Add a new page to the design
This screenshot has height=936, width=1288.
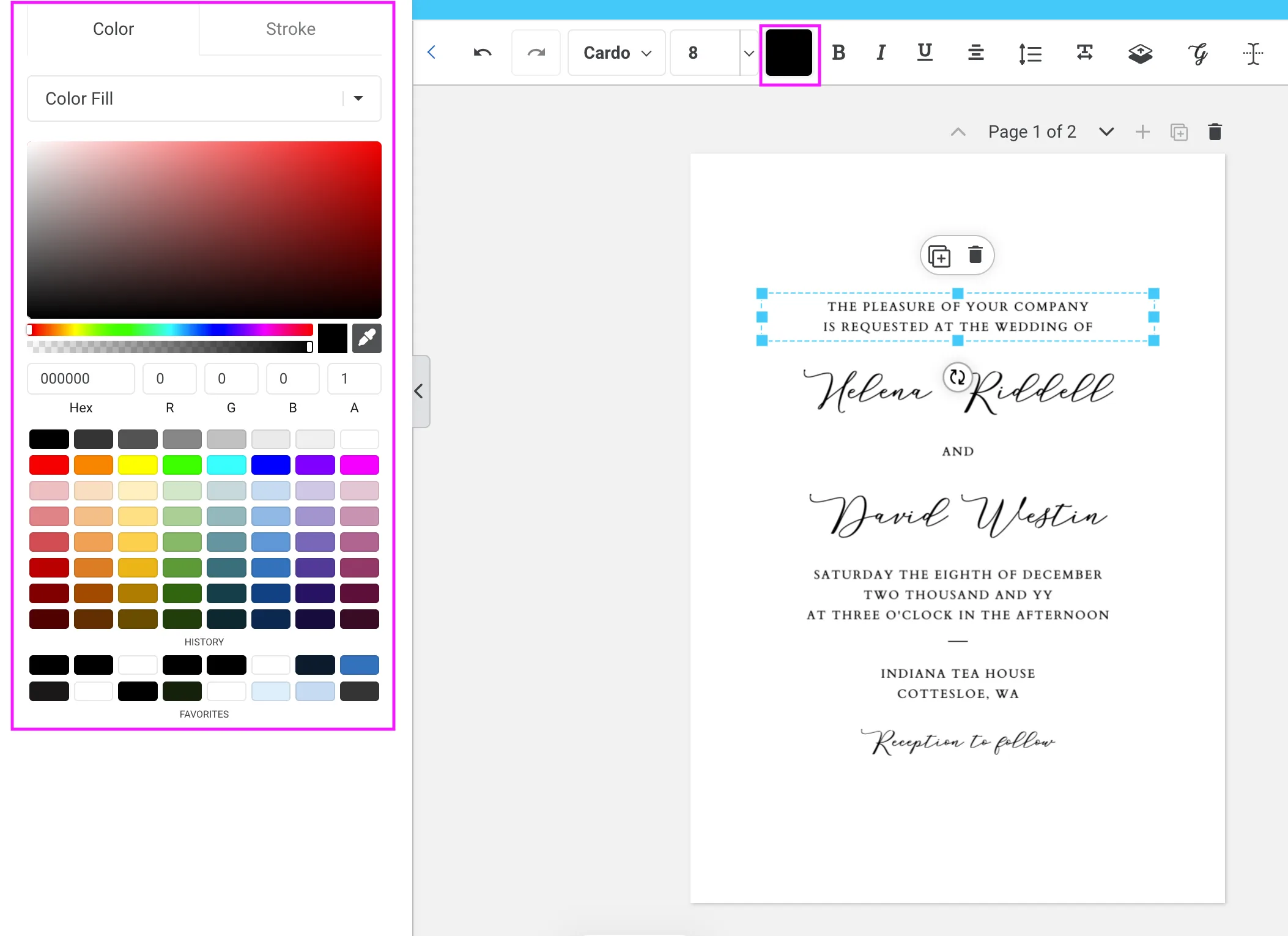(x=1141, y=132)
